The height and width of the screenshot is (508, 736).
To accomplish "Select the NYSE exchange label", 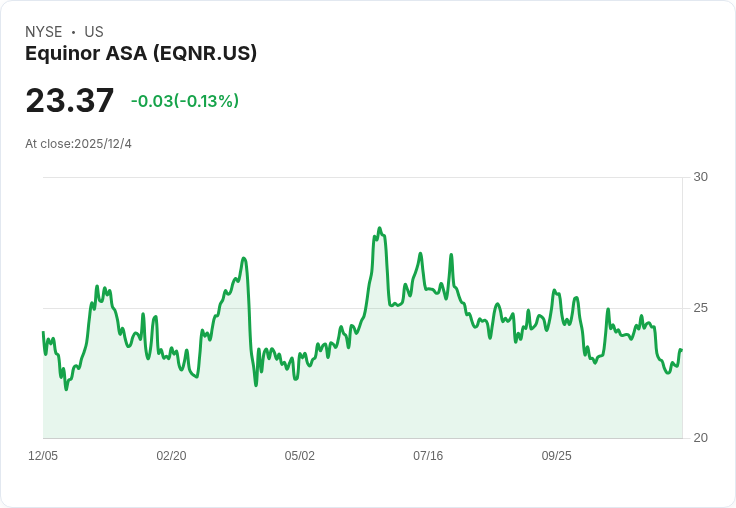I will 44,32.
